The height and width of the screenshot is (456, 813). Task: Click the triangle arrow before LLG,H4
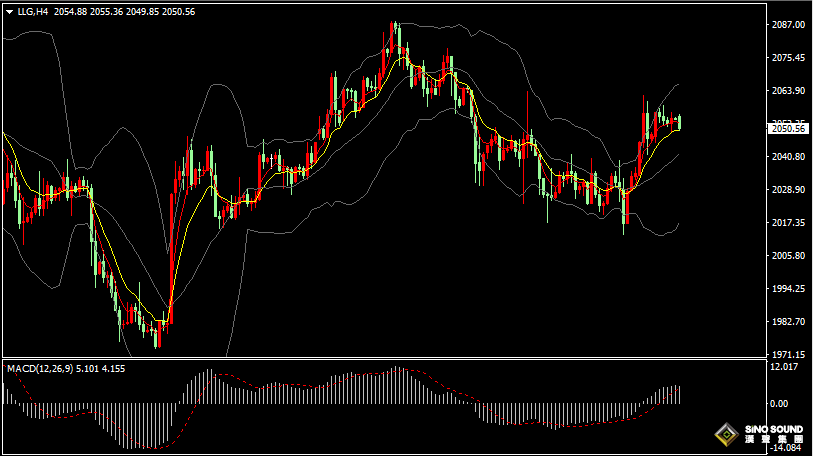[9, 12]
